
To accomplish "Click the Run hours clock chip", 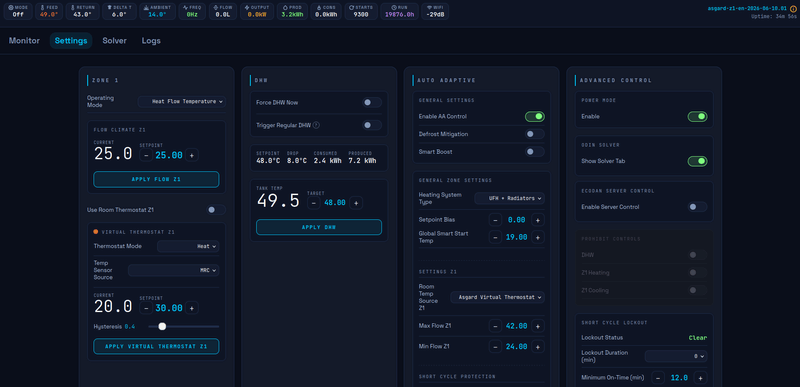I will pyautogui.click(x=399, y=11).
